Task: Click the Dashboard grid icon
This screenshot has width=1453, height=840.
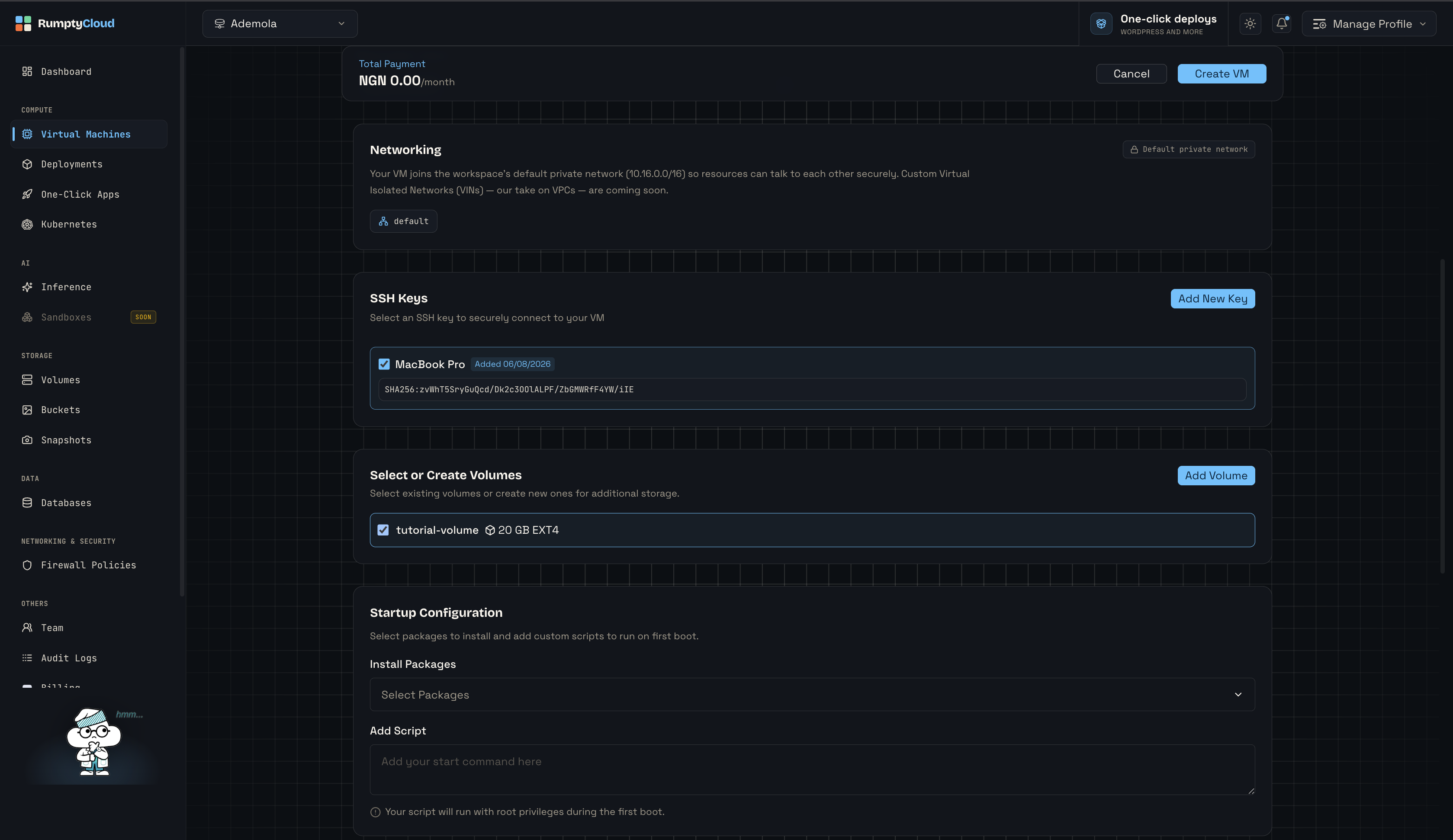Action: [x=27, y=71]
